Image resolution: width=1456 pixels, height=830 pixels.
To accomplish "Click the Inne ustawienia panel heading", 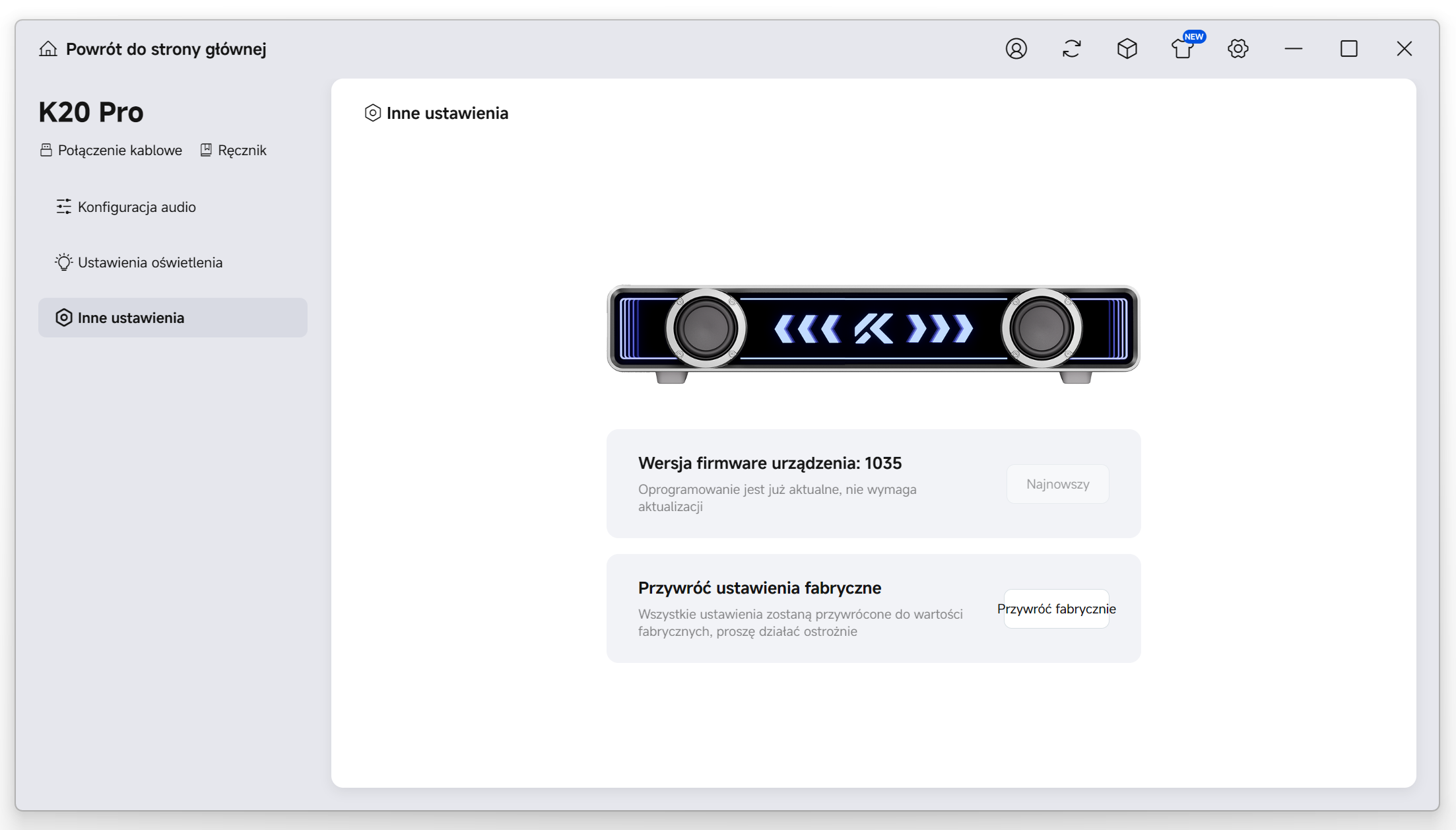I will (447, 113).
